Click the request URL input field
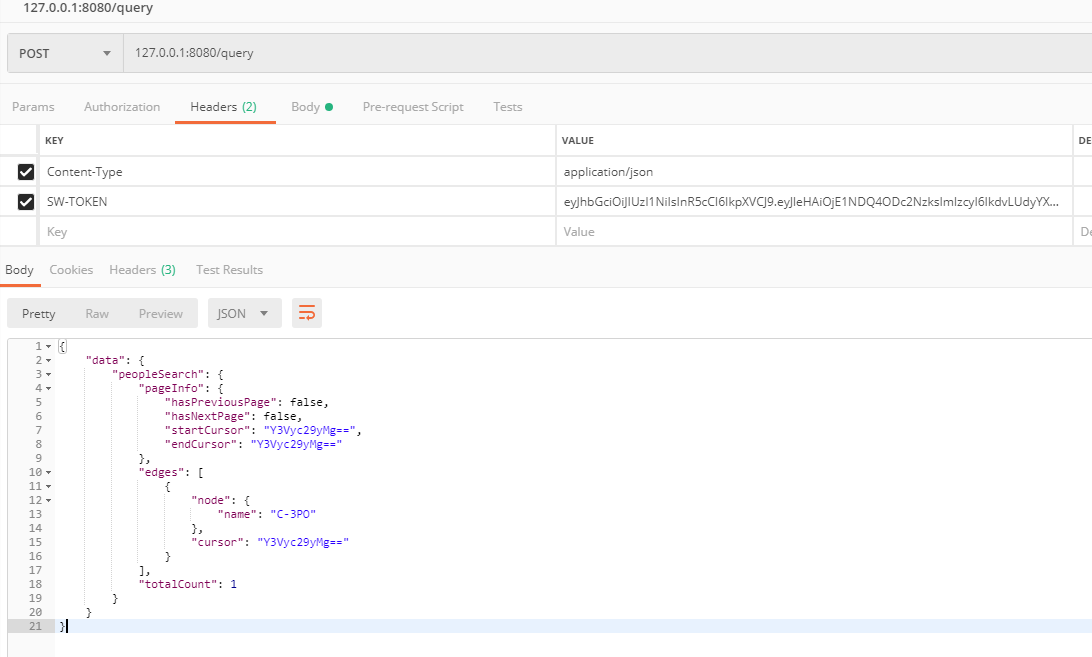Image resolution: width=1092 pixels, height=657 pixels. click(x=607, y=53)
